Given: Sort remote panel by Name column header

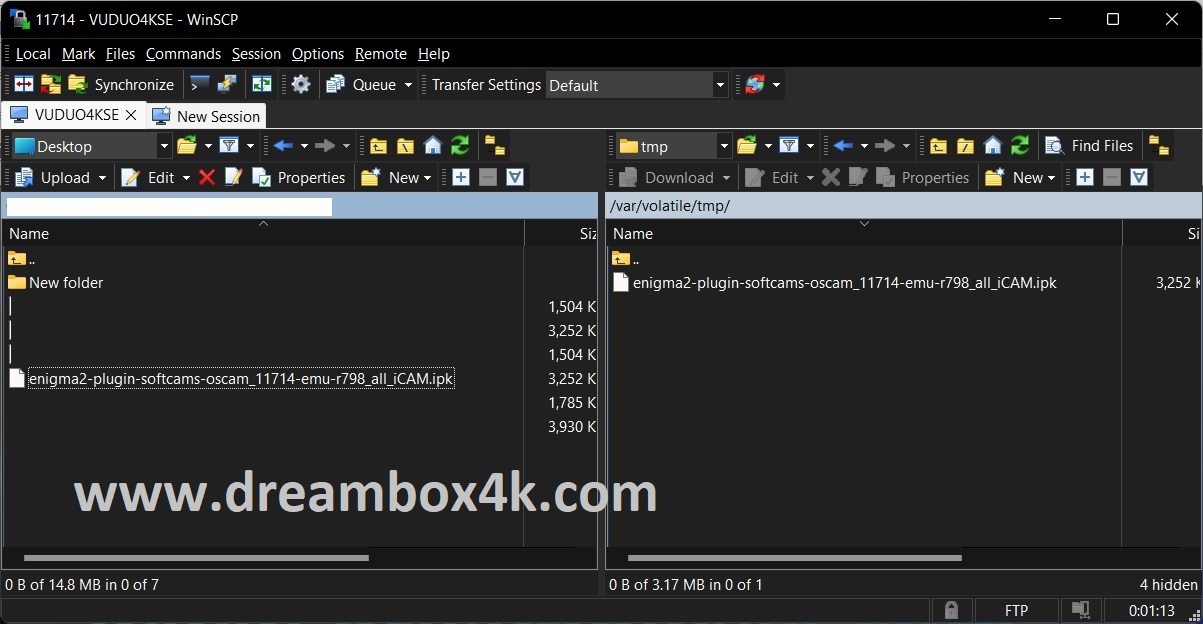Looking at the screenshot, I should (x=865, y=233).
